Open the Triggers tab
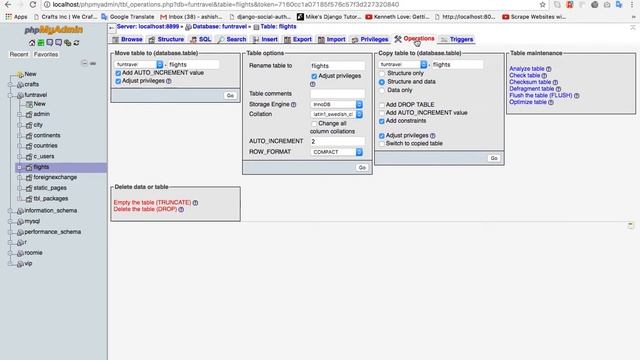 (457, 40)
